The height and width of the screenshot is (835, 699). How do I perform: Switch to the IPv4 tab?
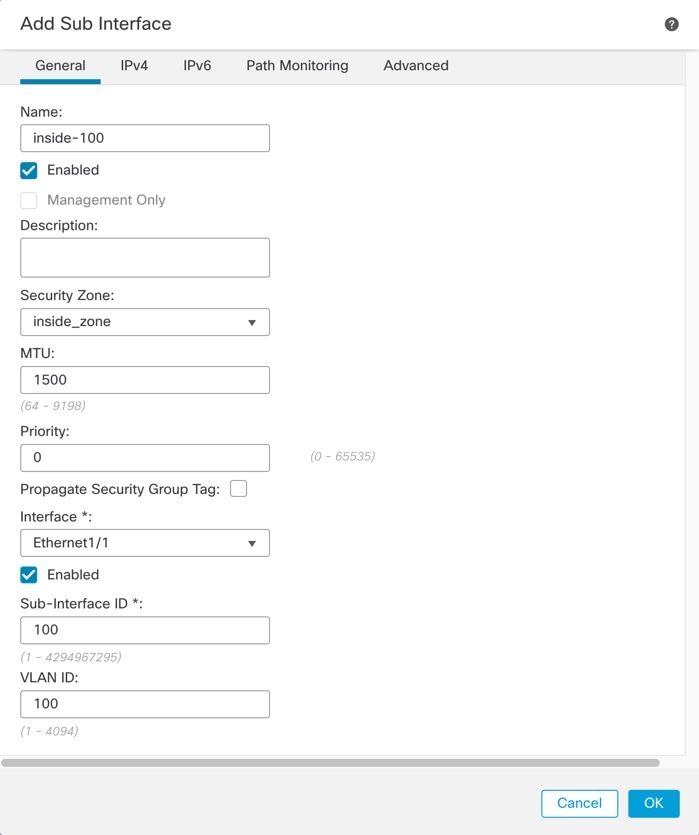point(134,65)
